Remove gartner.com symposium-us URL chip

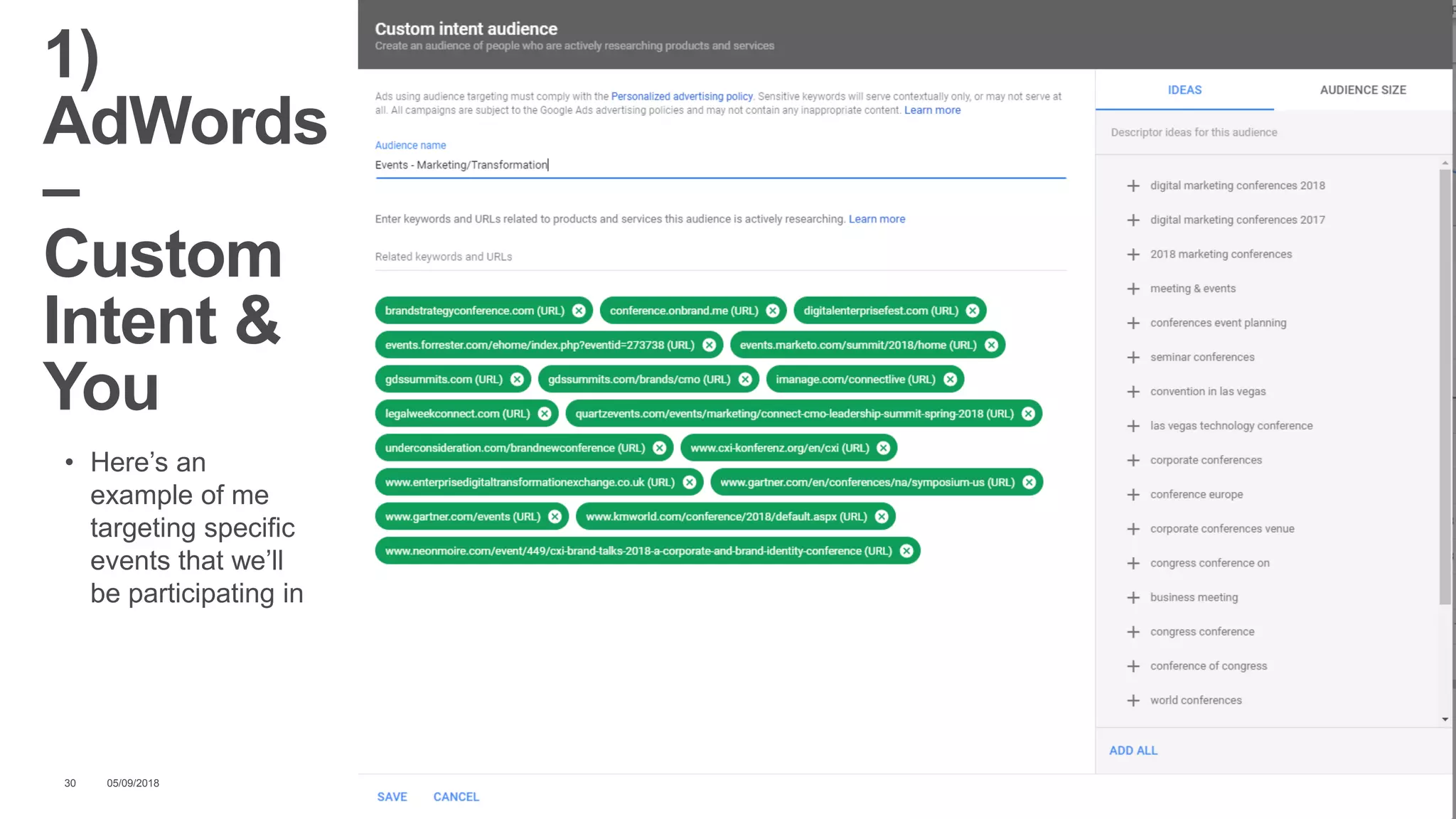click(1029, 482)
